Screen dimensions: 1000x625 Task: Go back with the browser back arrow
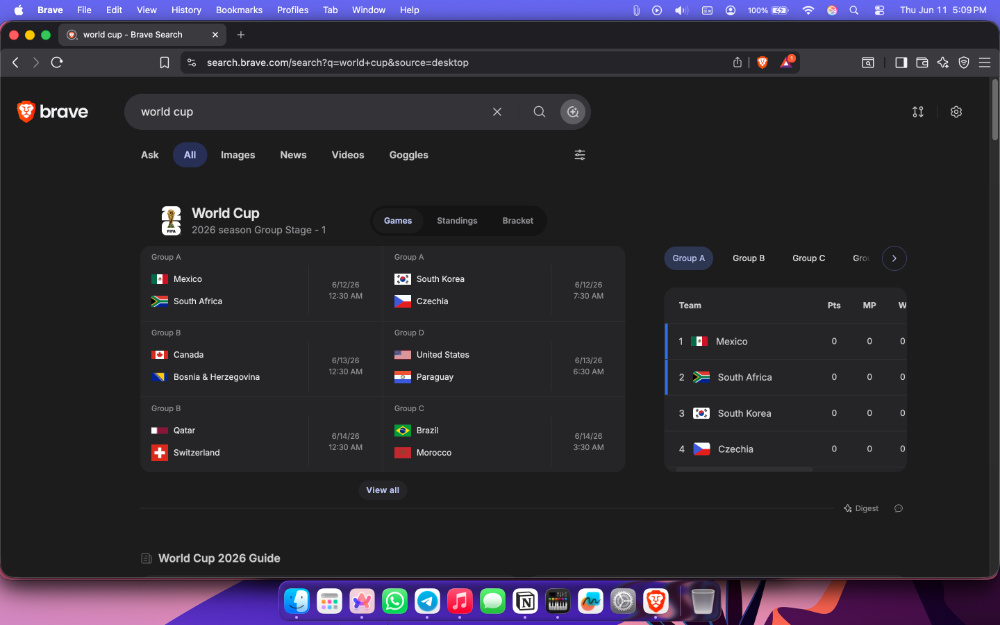15,62
